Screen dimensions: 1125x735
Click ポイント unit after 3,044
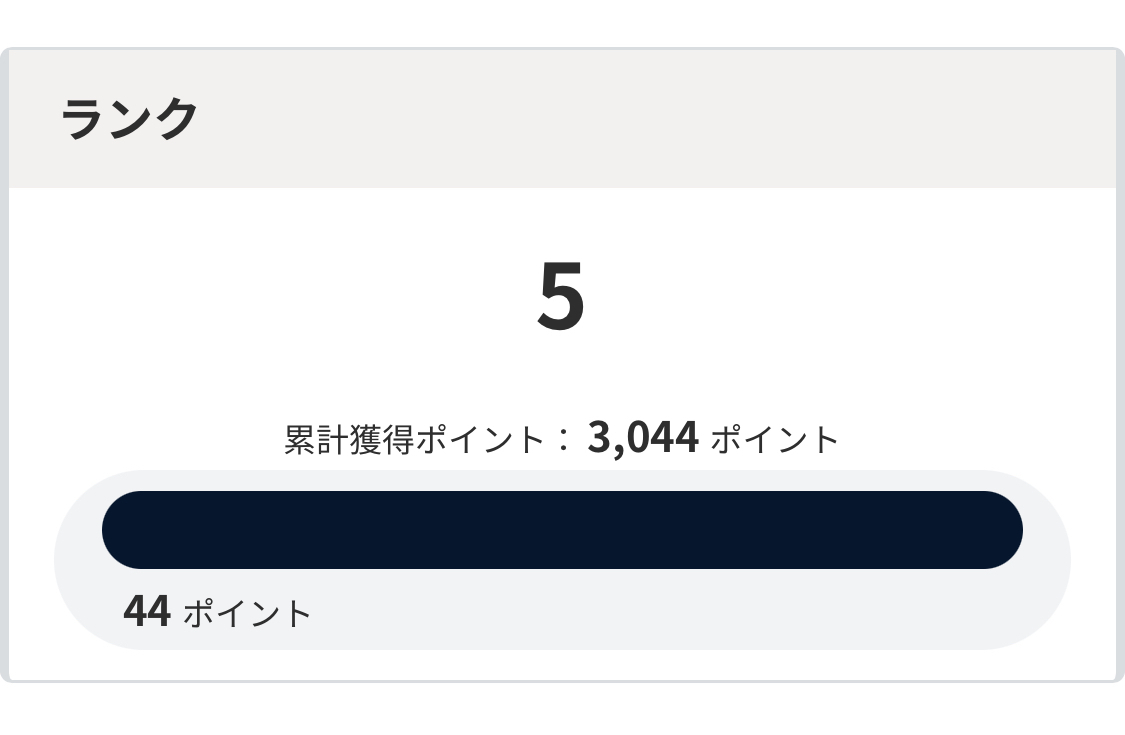click(775, 439)
